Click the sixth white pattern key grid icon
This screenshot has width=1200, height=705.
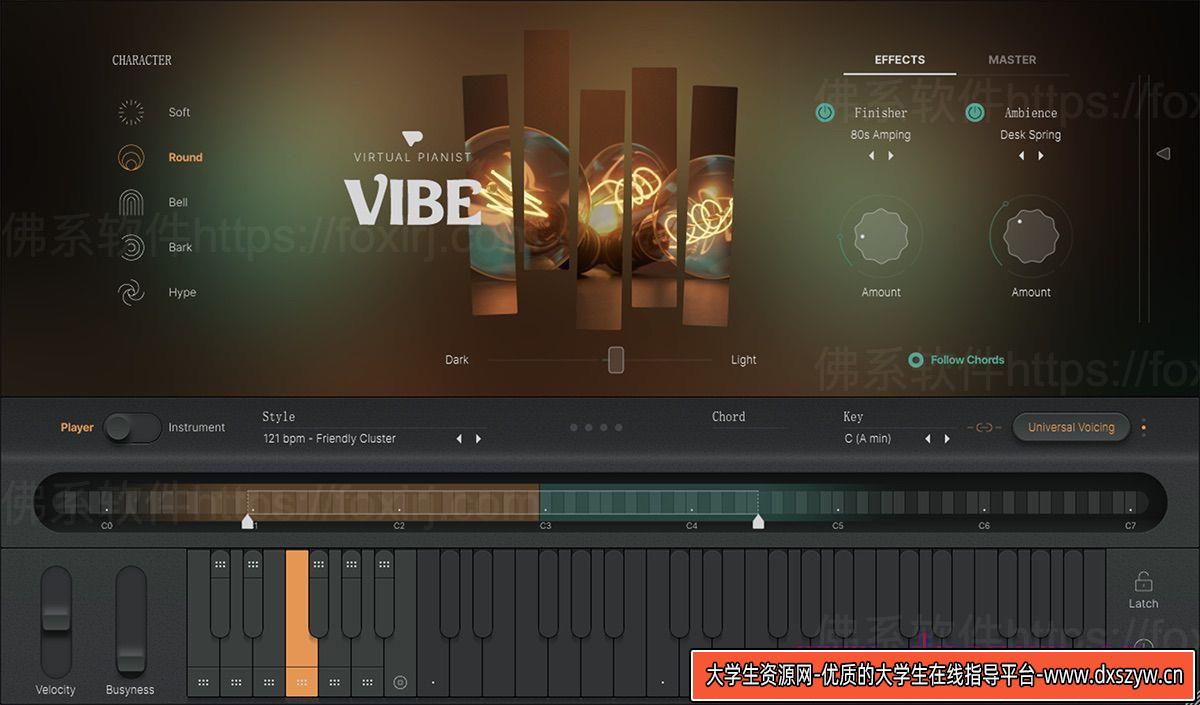pos(368,682)
